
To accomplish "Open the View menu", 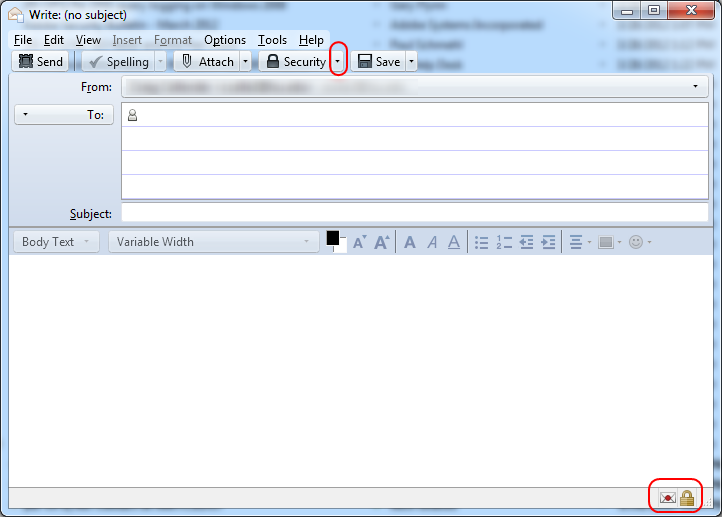I will tap(88, 40).
